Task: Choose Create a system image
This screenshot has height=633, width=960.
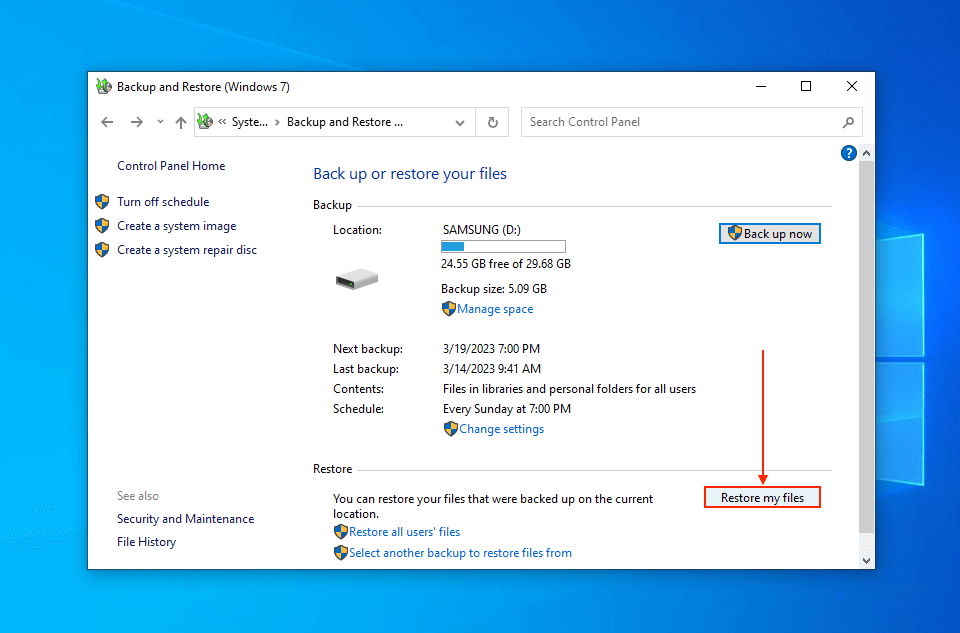Action: click(x=176, y=226)
